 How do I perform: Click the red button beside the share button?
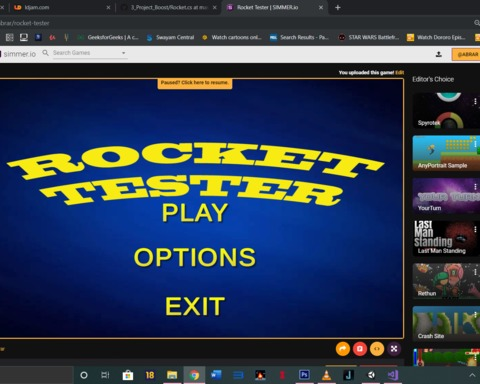(360, 349)
